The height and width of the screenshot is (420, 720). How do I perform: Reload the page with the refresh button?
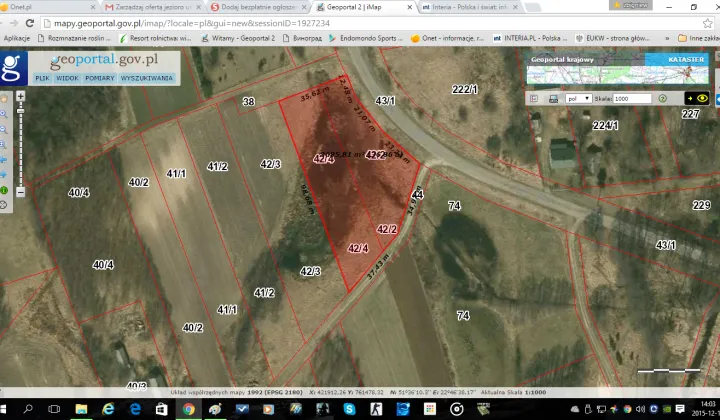pyautogui.click(x=30, y=23)
